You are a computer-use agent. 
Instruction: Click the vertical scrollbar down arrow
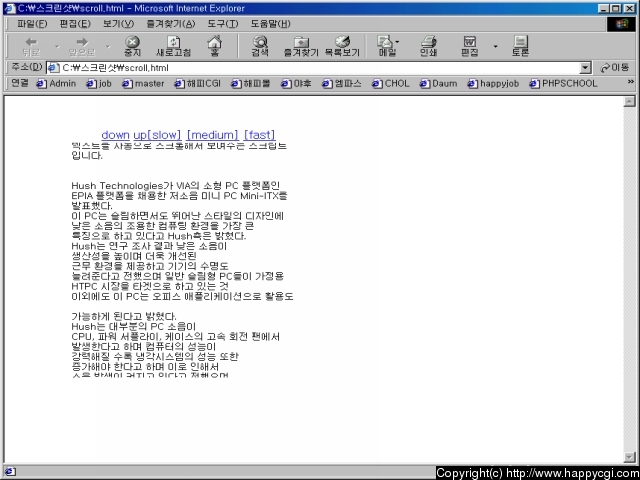click(x=629, y=456)
